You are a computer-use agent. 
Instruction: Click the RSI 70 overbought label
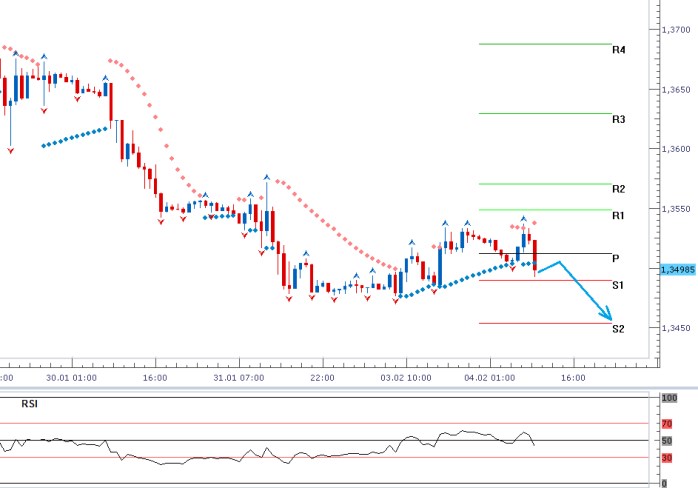(x=666, y=424)
